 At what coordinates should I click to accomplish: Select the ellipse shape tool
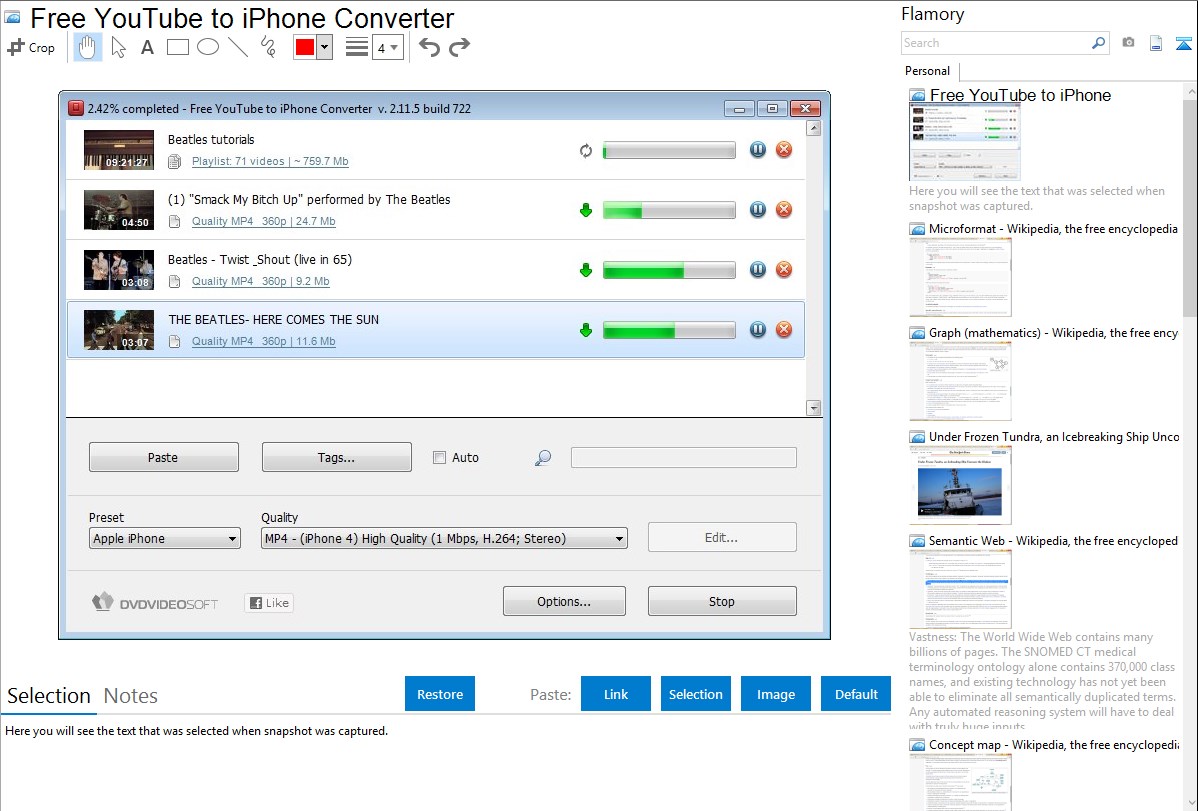(x=208, y=47)
